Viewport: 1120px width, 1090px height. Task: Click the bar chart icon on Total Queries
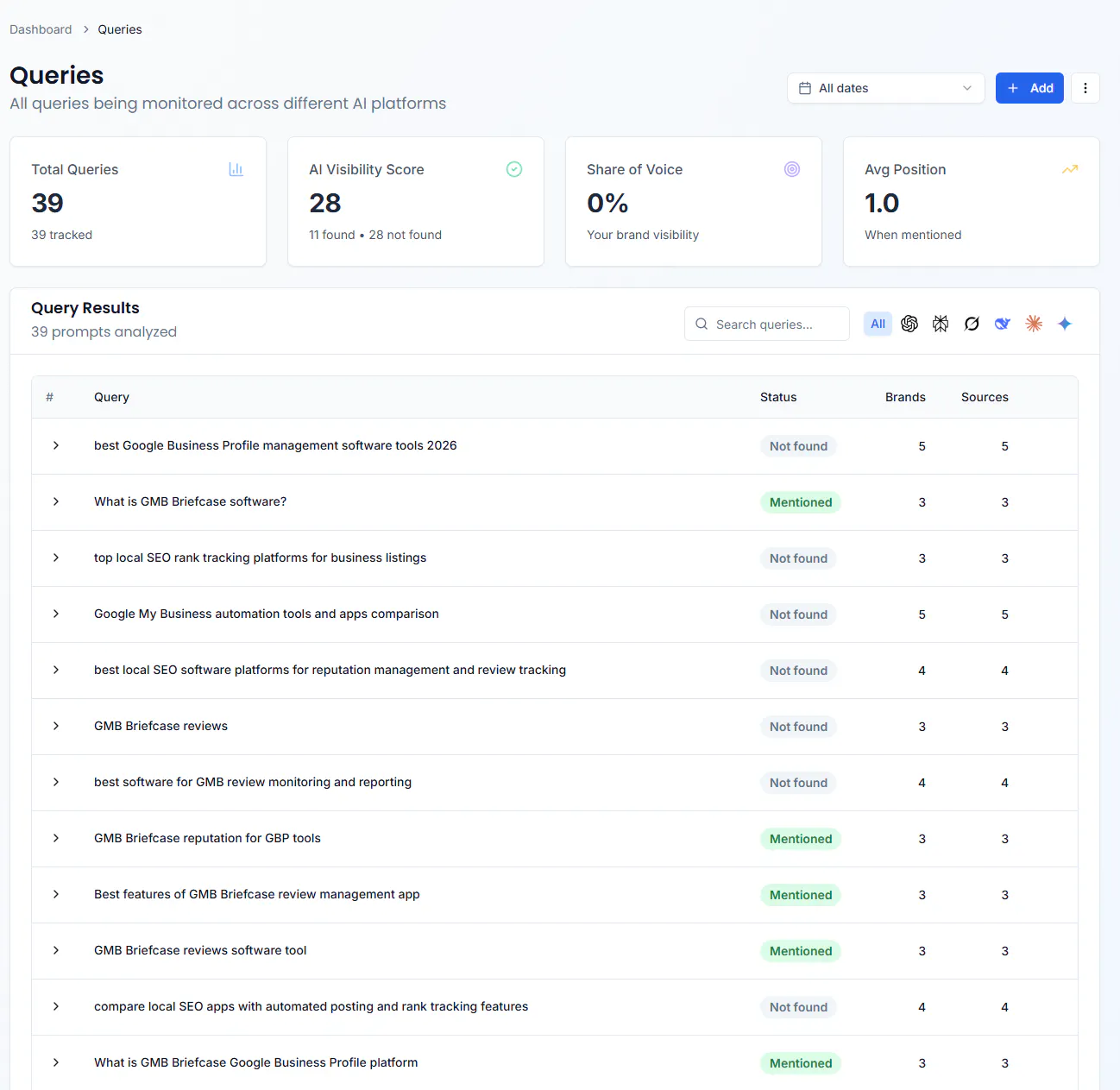[x=236, y=169]
